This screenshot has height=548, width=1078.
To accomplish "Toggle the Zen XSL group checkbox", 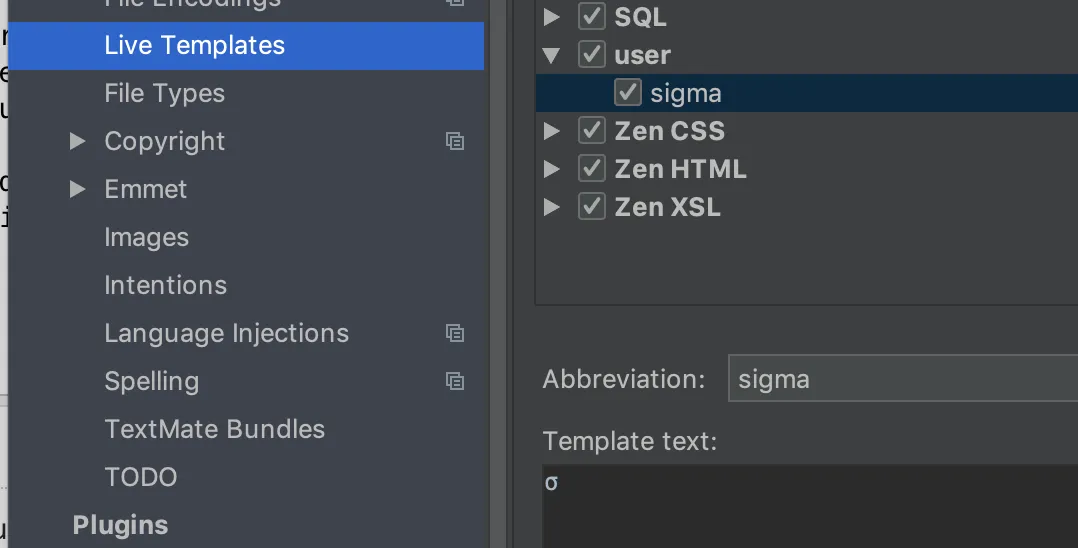I will (592, 207).
